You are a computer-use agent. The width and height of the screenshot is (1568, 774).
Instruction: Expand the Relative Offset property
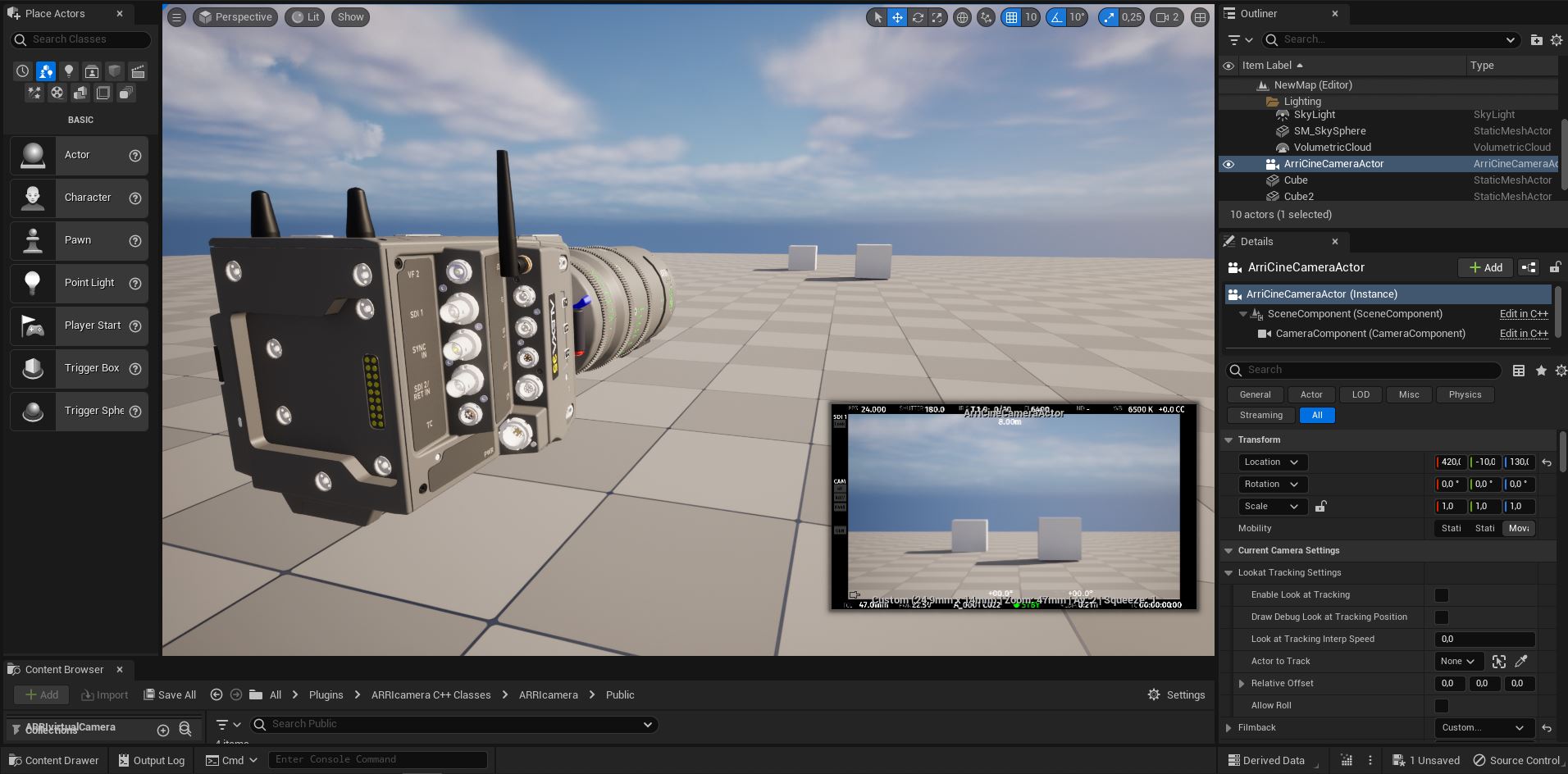pos(1242,684)
